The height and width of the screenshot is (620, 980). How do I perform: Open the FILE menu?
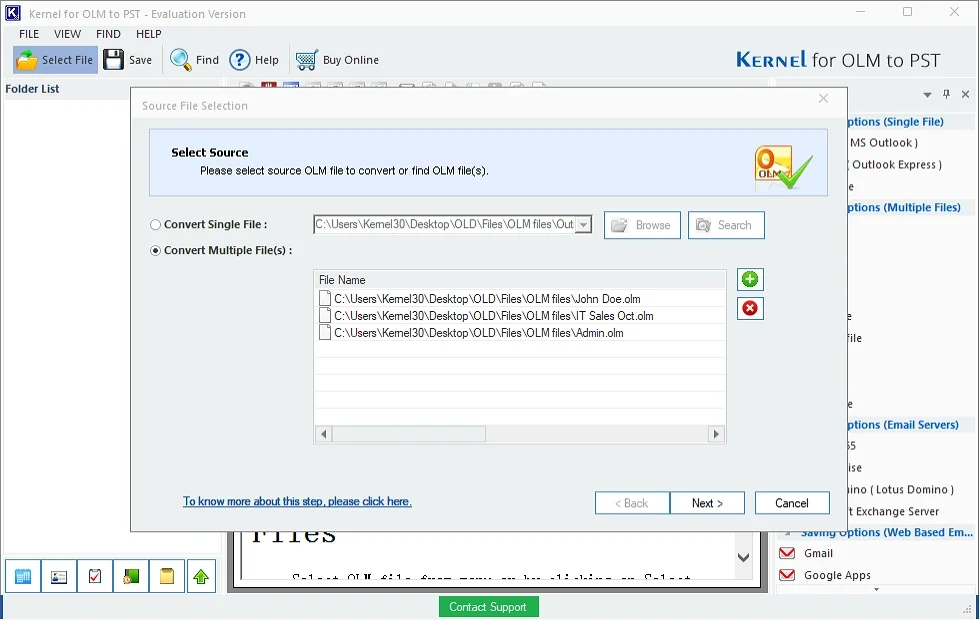29,34
